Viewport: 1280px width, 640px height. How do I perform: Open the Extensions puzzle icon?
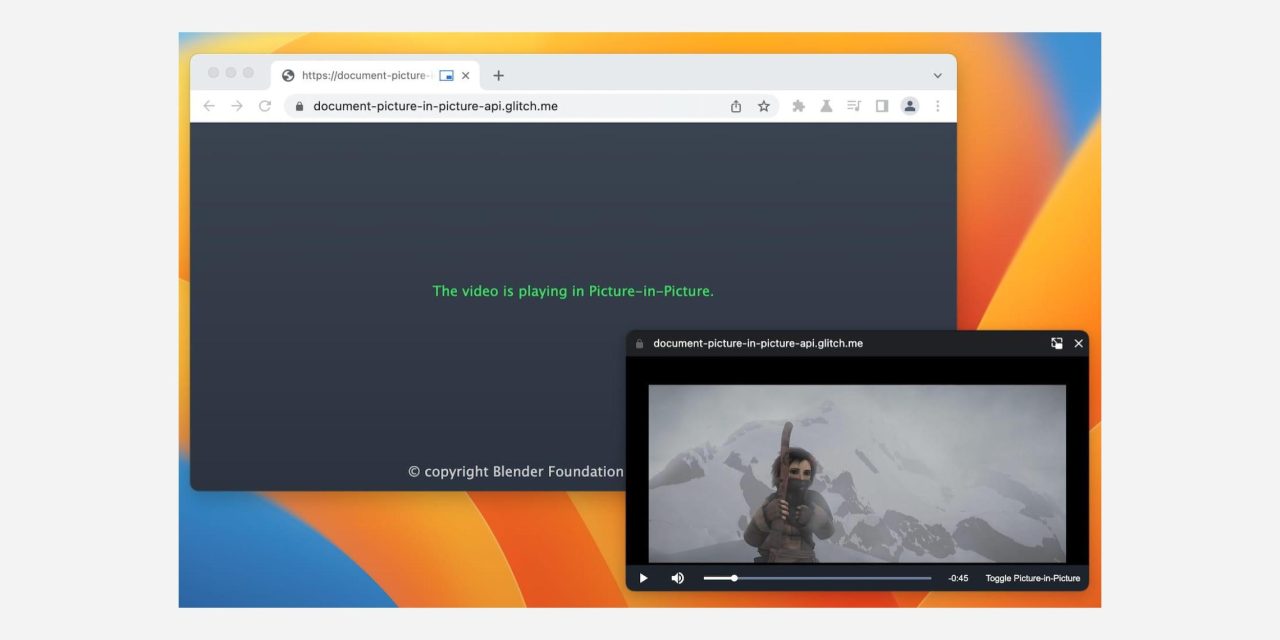(798, 106)
